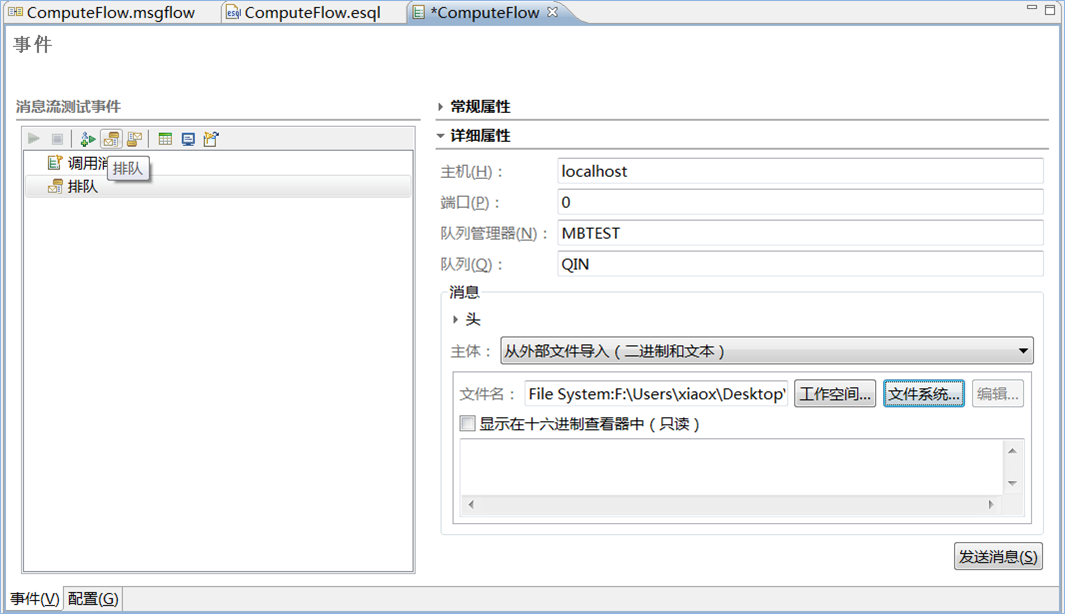The height and width of the screenshot is (614, 1065).
Task: Click the text area scroll up arrow
Action: [x=1012, y=451]
